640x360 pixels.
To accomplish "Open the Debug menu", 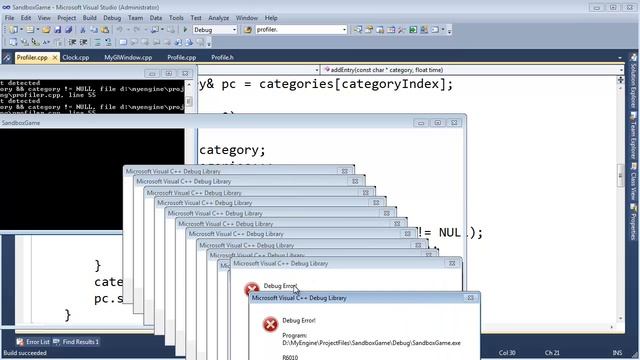I will (x=112, y=18).
